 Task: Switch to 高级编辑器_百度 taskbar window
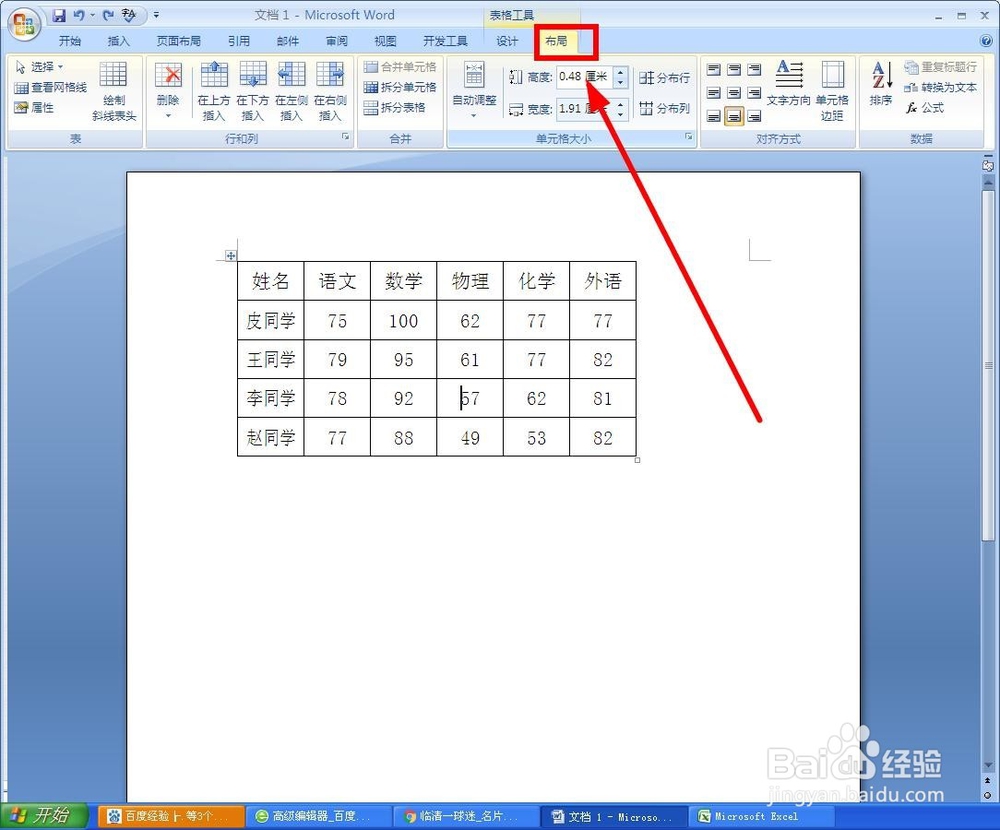tap(318, 816)
